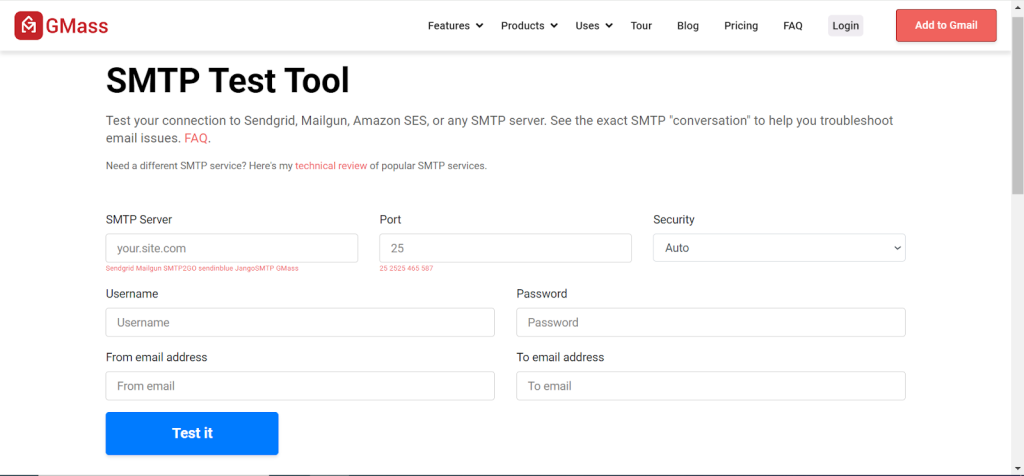Follow the FAQ link in the description
1024x476 pixels.
coord(196,139)
